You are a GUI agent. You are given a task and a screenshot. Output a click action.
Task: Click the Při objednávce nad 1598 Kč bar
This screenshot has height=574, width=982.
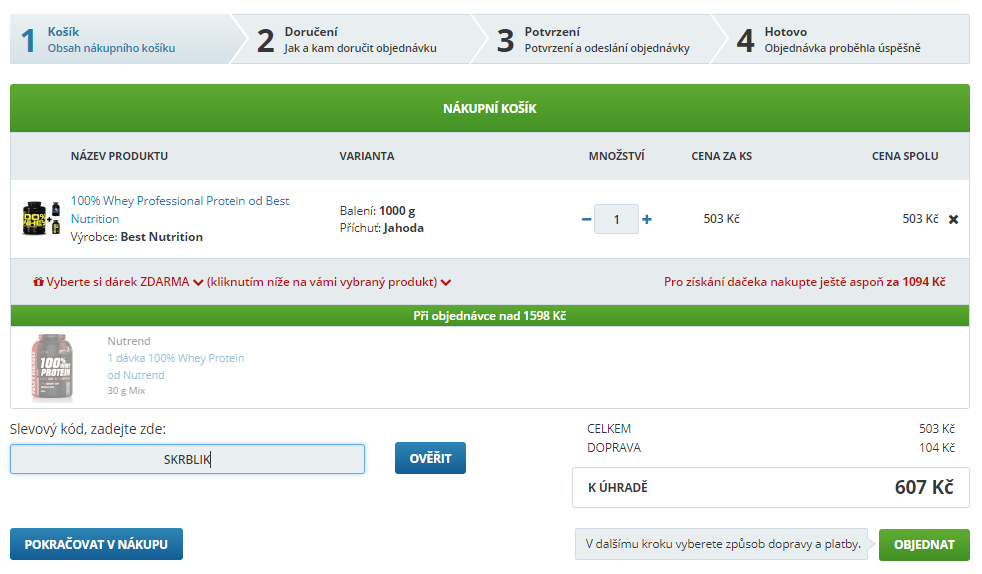tap(490, 316)
